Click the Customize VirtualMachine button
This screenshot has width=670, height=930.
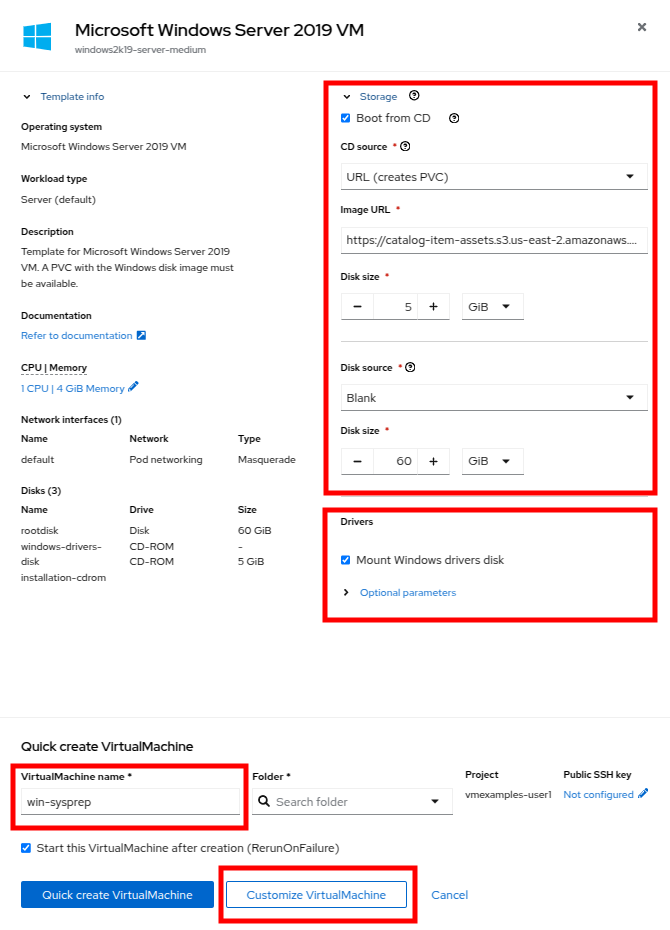click(x=316, y=895)
